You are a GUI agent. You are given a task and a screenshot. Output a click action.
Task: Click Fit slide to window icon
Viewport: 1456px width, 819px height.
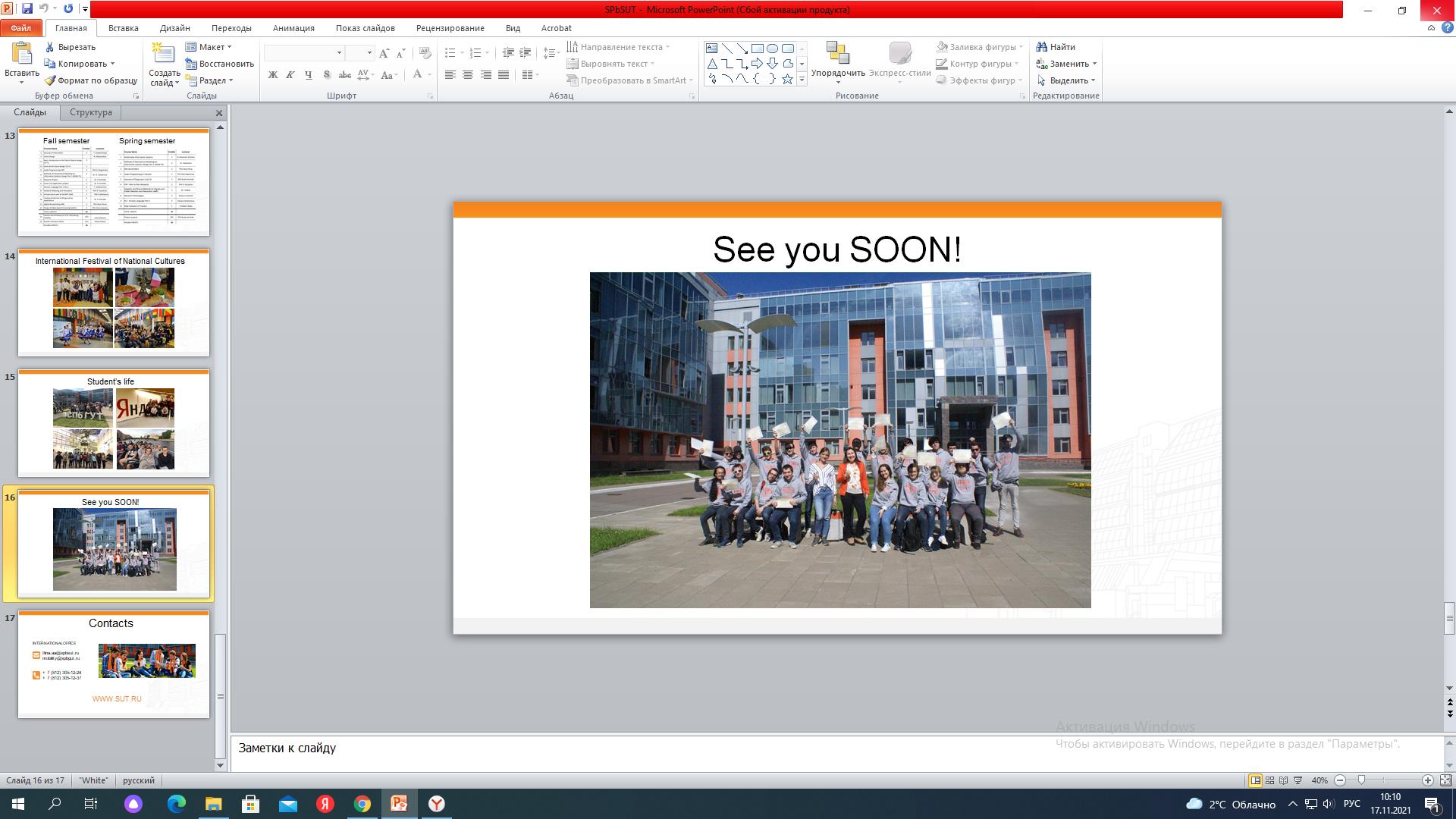tap(1445, 780)
